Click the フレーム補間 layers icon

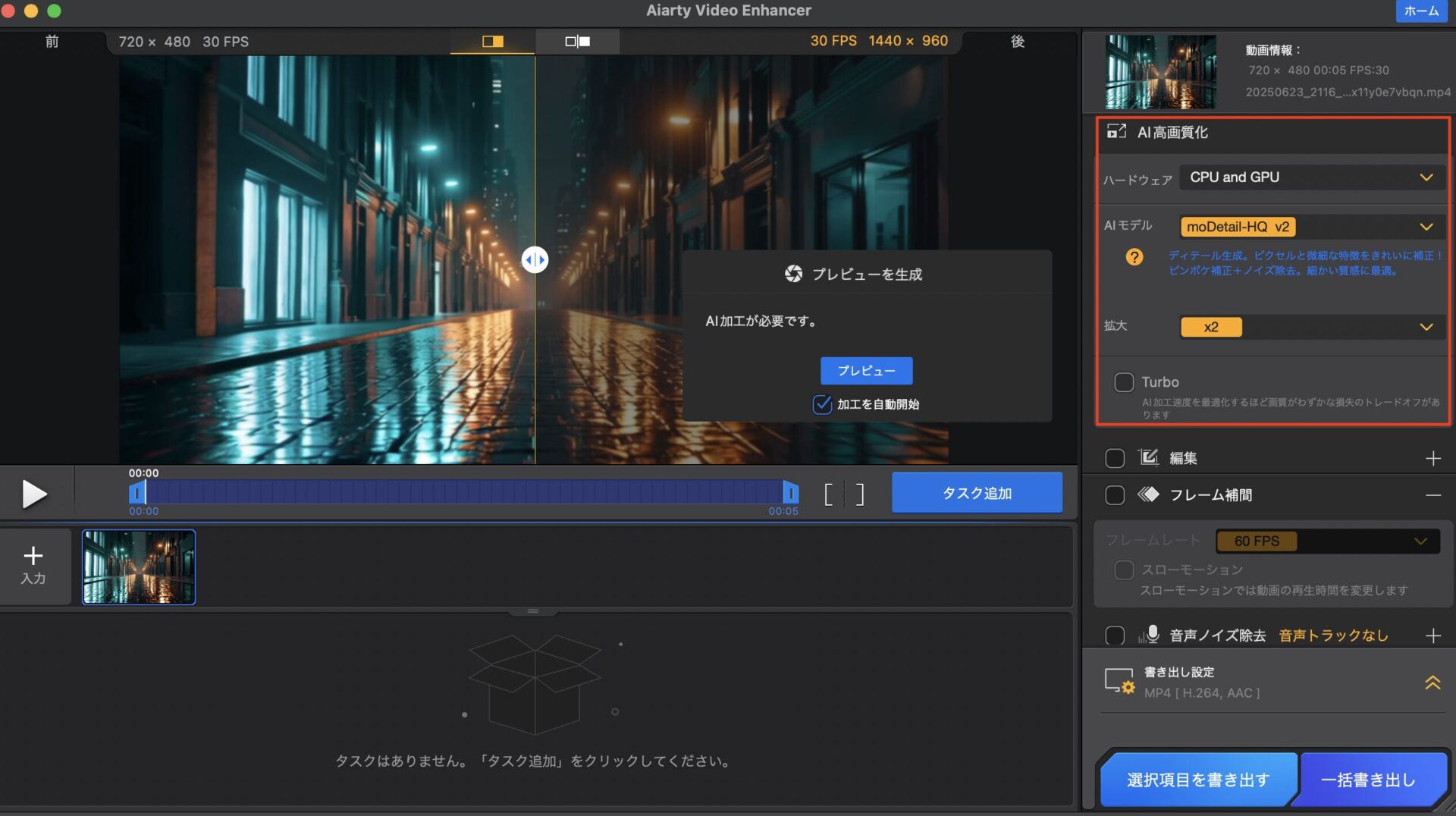(x=1148, y=494)
